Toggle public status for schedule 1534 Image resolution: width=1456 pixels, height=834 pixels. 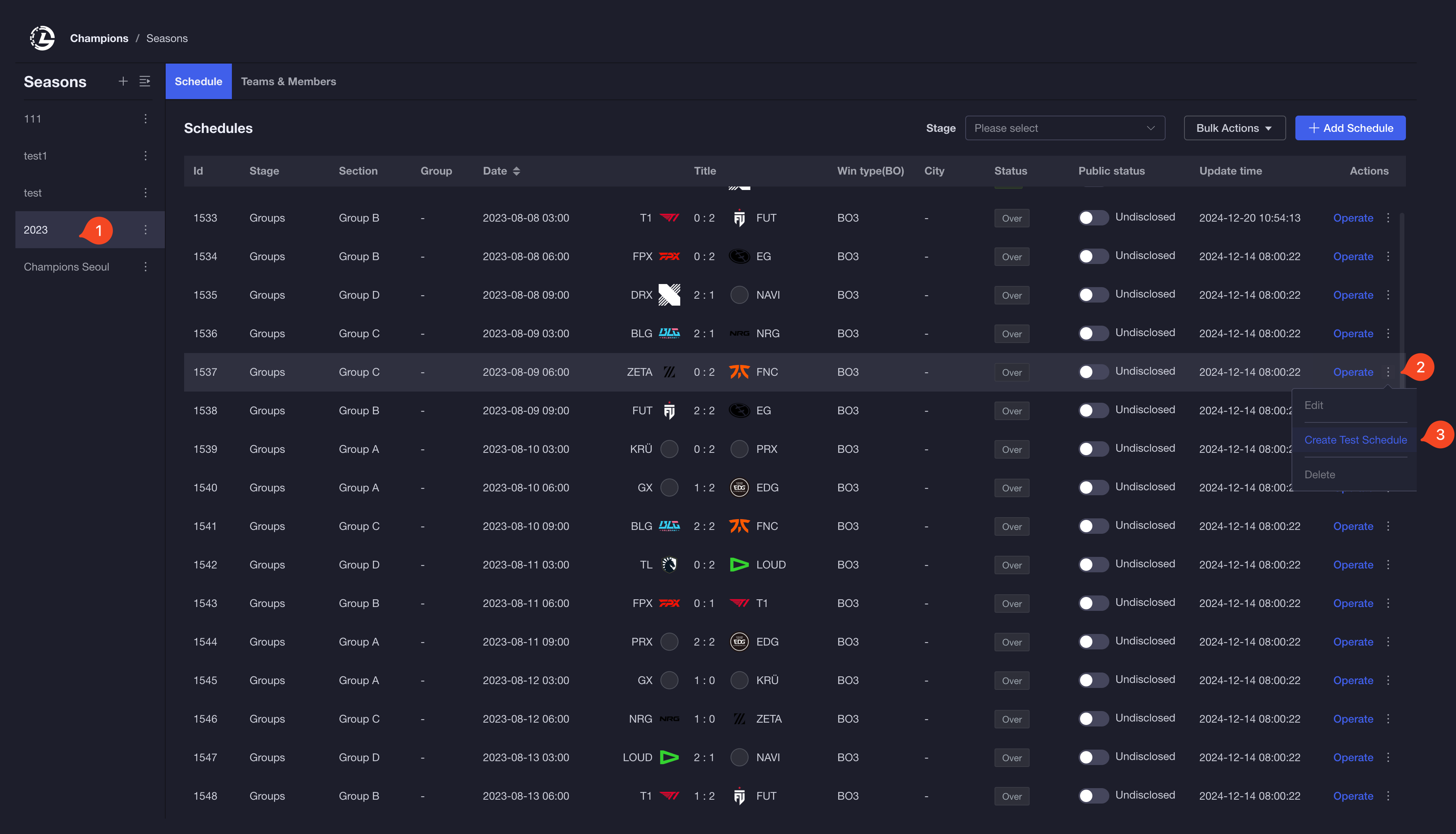coord(1093,257)
